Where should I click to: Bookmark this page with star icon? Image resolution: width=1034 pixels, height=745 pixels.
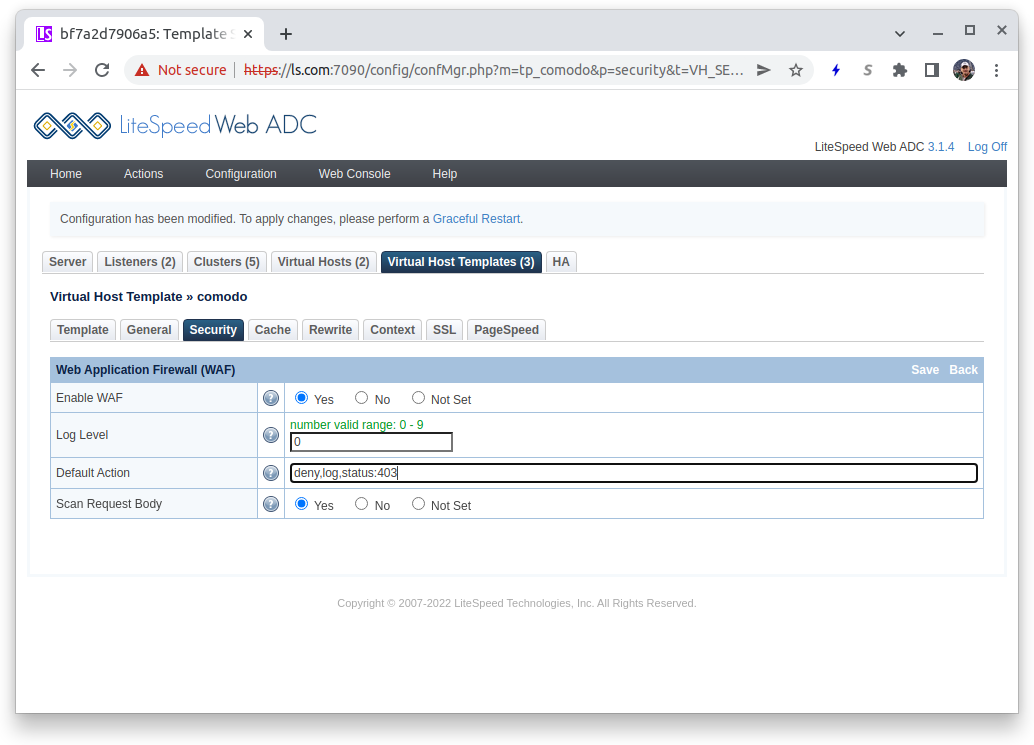pyautogui.click(x=796, y=70)
